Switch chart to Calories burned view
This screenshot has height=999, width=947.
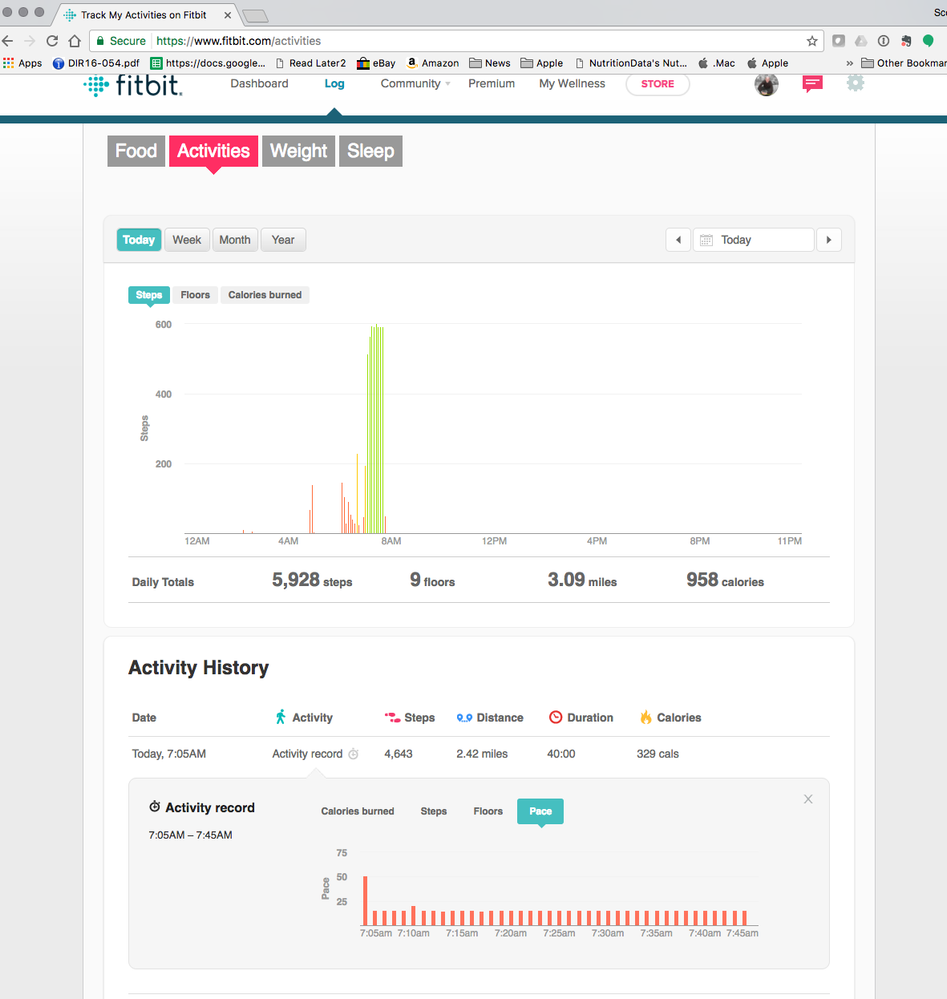[x=265, y=295]
